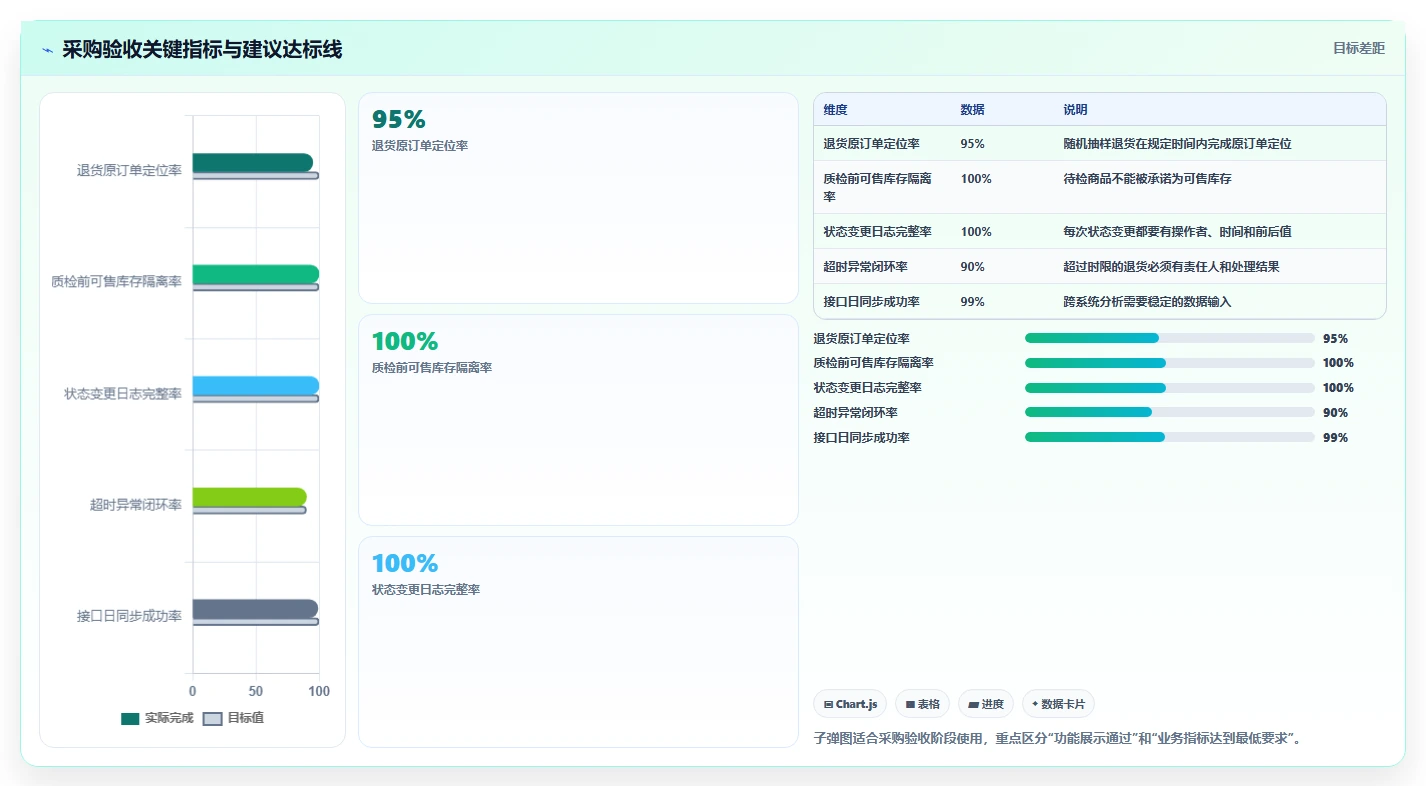The width and height of the screenshot is (1426, 786).
Task: Open the green 100% 质检前可售库存隔离率 card
Action: [x=578, y=420]
